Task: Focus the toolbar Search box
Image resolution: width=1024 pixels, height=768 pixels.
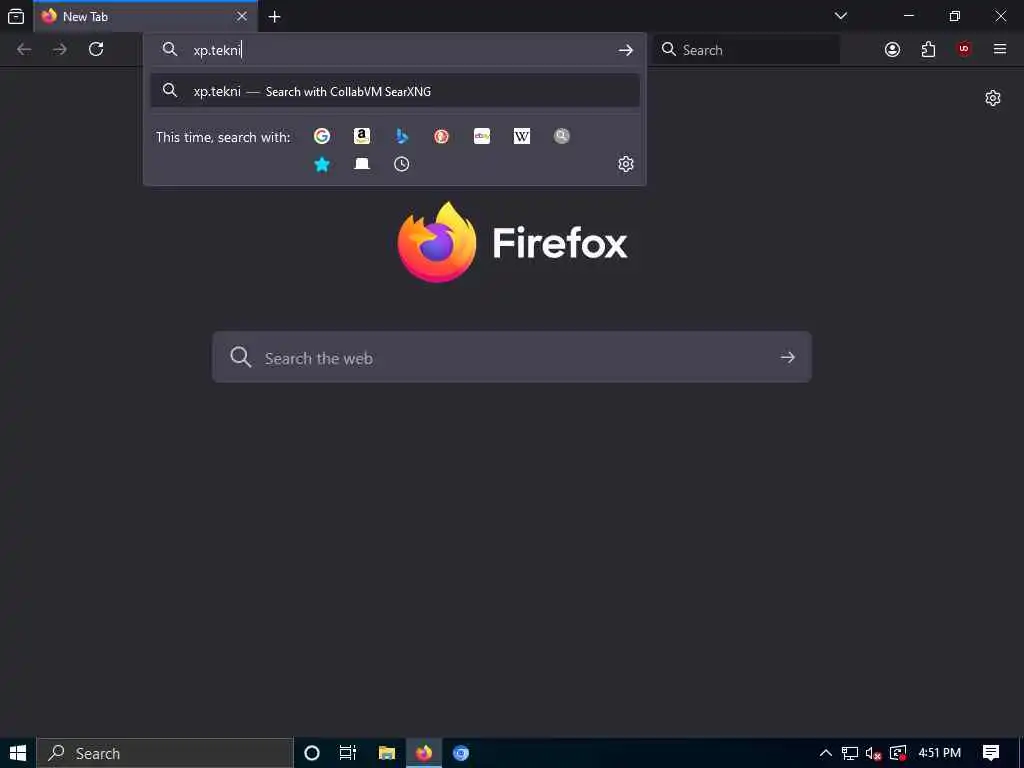Action: (746, 50)
